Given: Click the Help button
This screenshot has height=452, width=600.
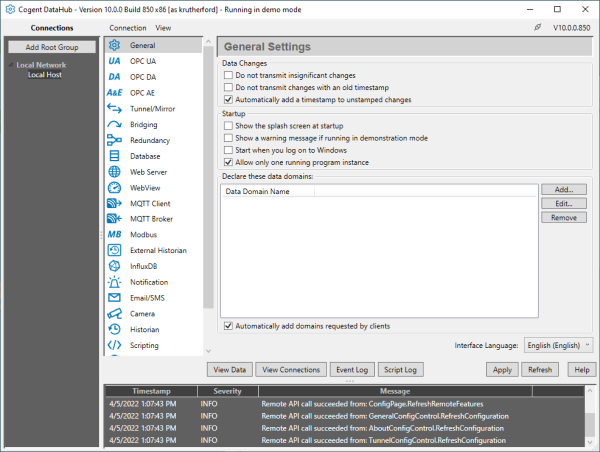Looking at the screenshot, I should coord(582,370).
